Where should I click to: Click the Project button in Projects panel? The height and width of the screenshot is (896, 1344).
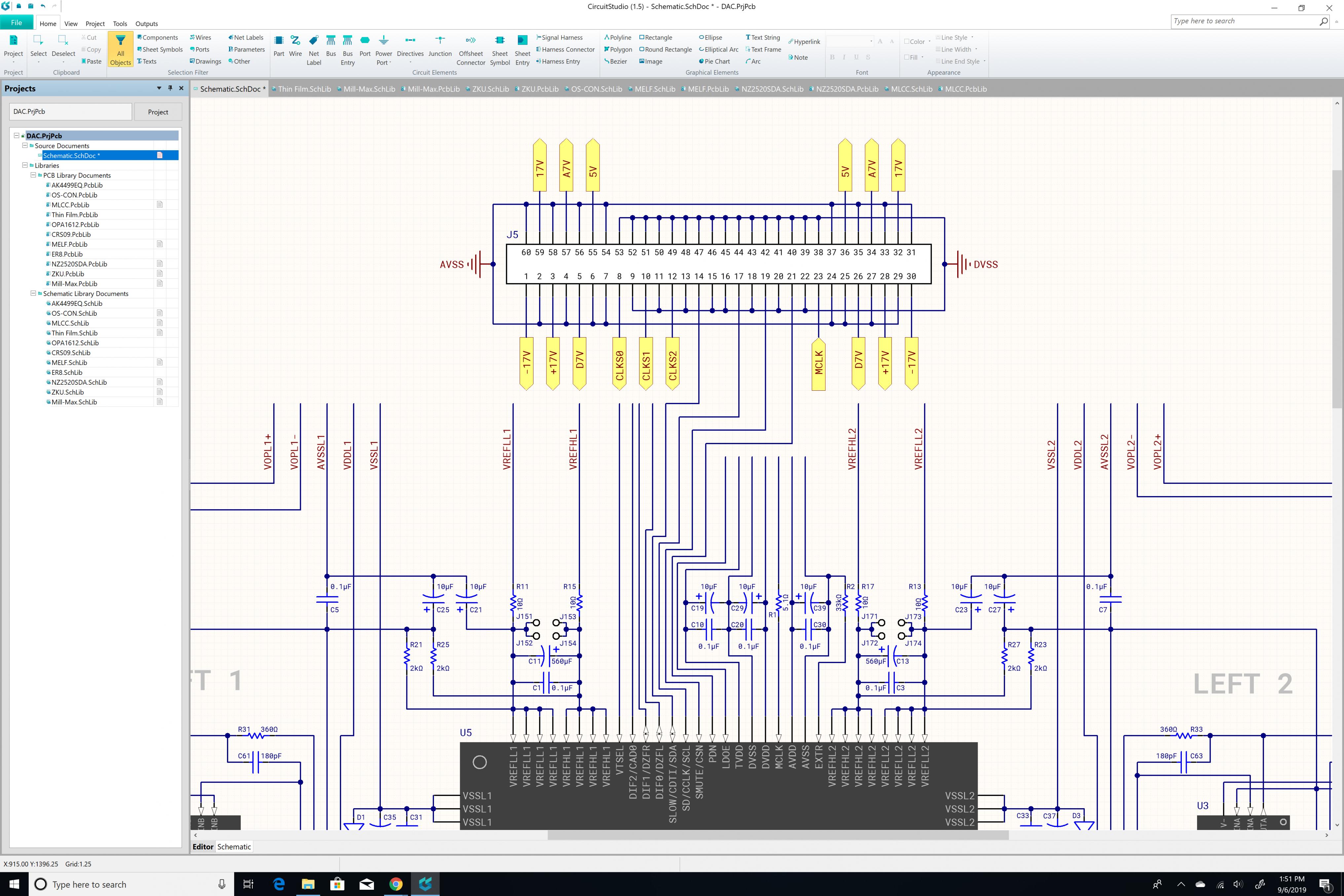(x=158, y=111)
